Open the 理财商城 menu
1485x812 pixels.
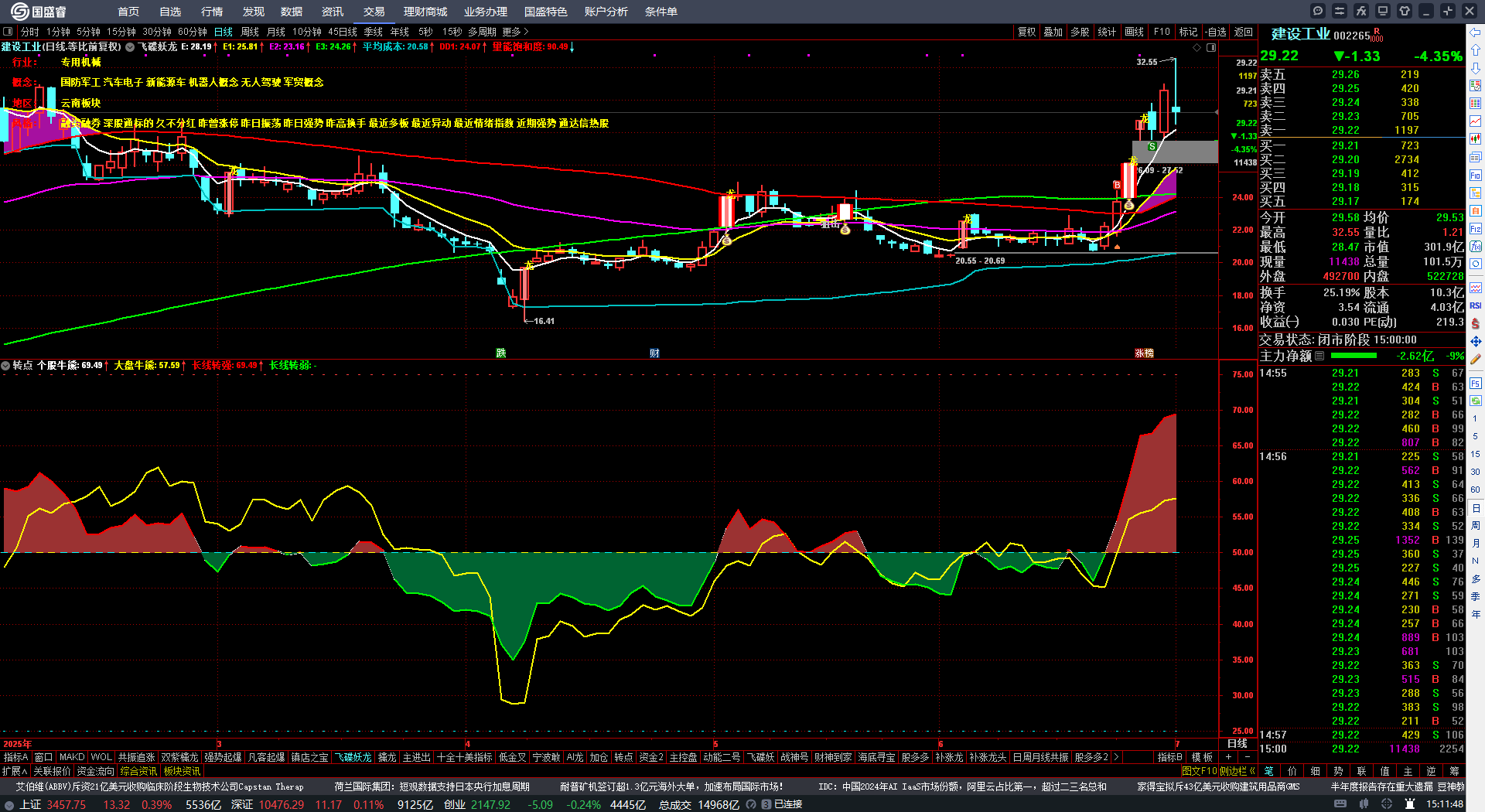click(425, 12)
